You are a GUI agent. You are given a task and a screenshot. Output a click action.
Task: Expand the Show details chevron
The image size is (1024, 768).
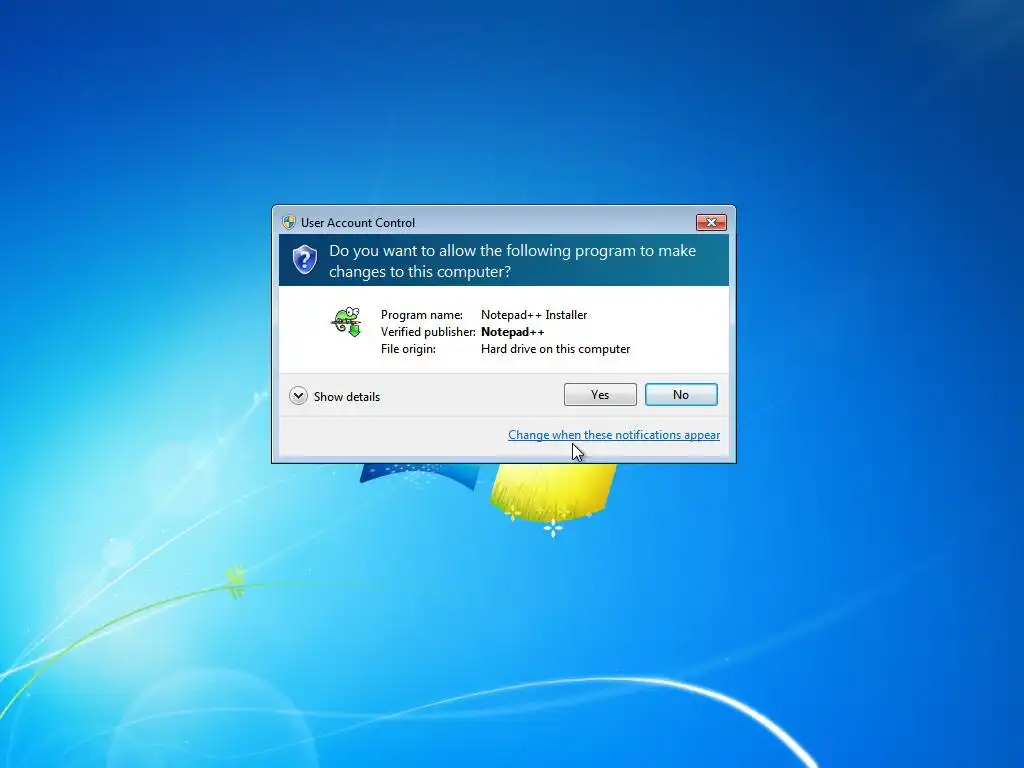[298, 396]
